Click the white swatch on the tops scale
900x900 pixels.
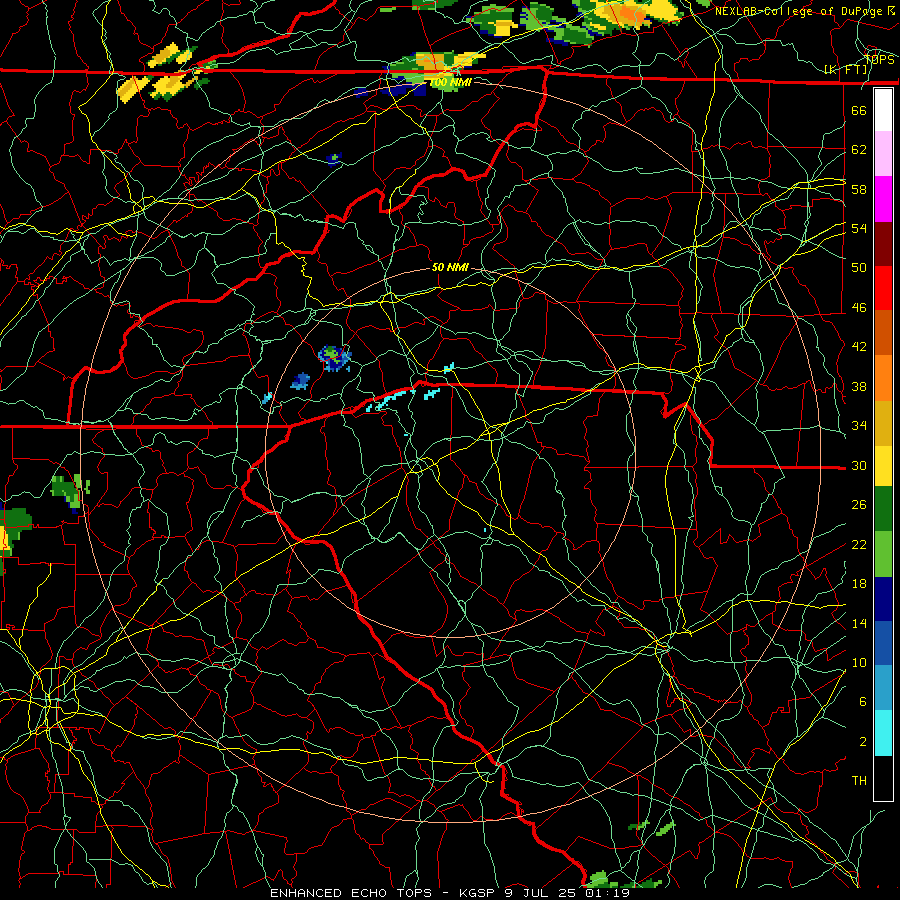click(883, 110)
